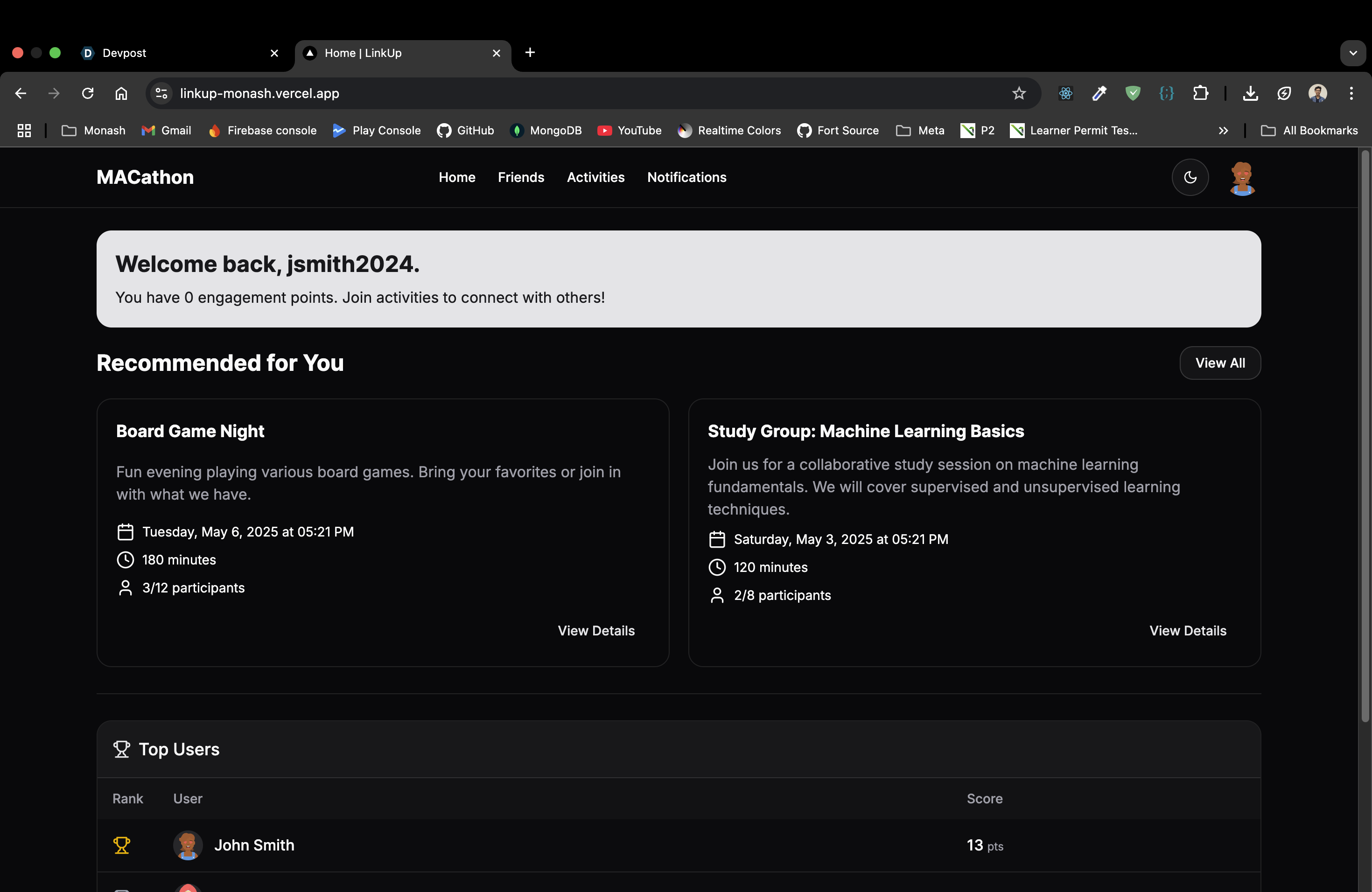1372x892 pixels.
Task: Open the tab search dropdown arrow
Action: pyautogui.click(x=1352, y=53)
